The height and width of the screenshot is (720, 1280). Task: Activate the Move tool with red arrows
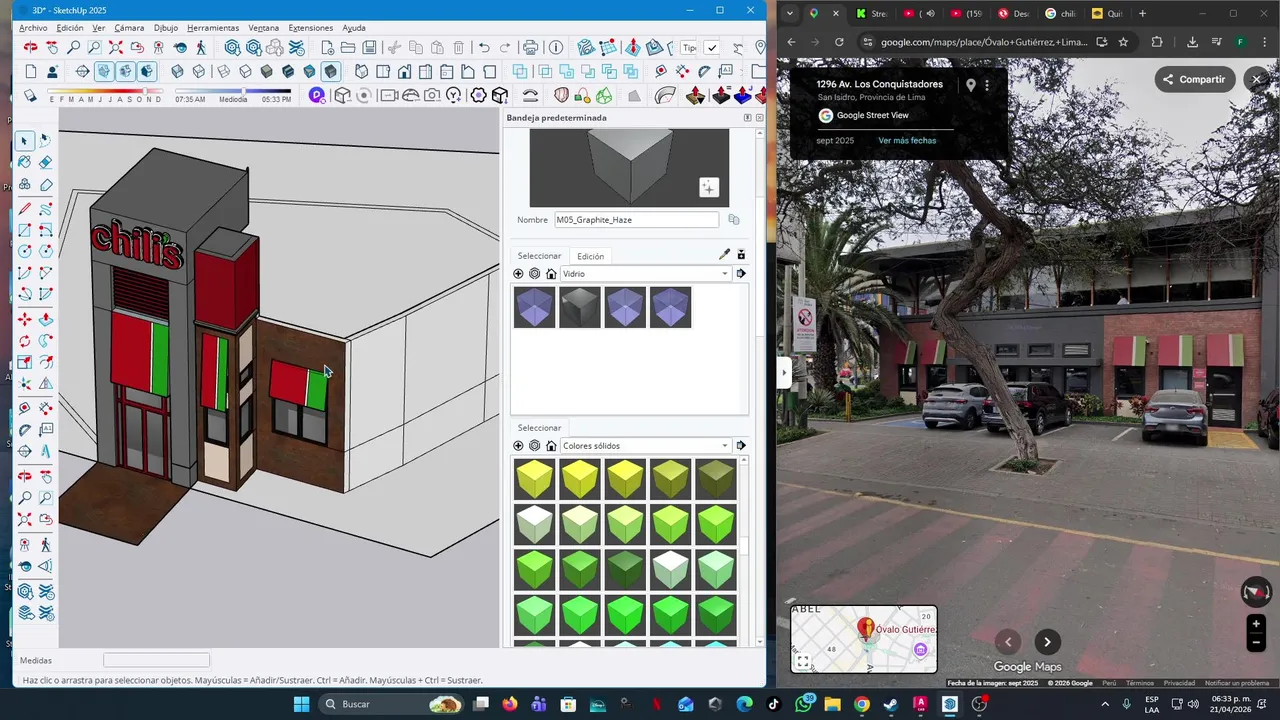coord(25,319)
